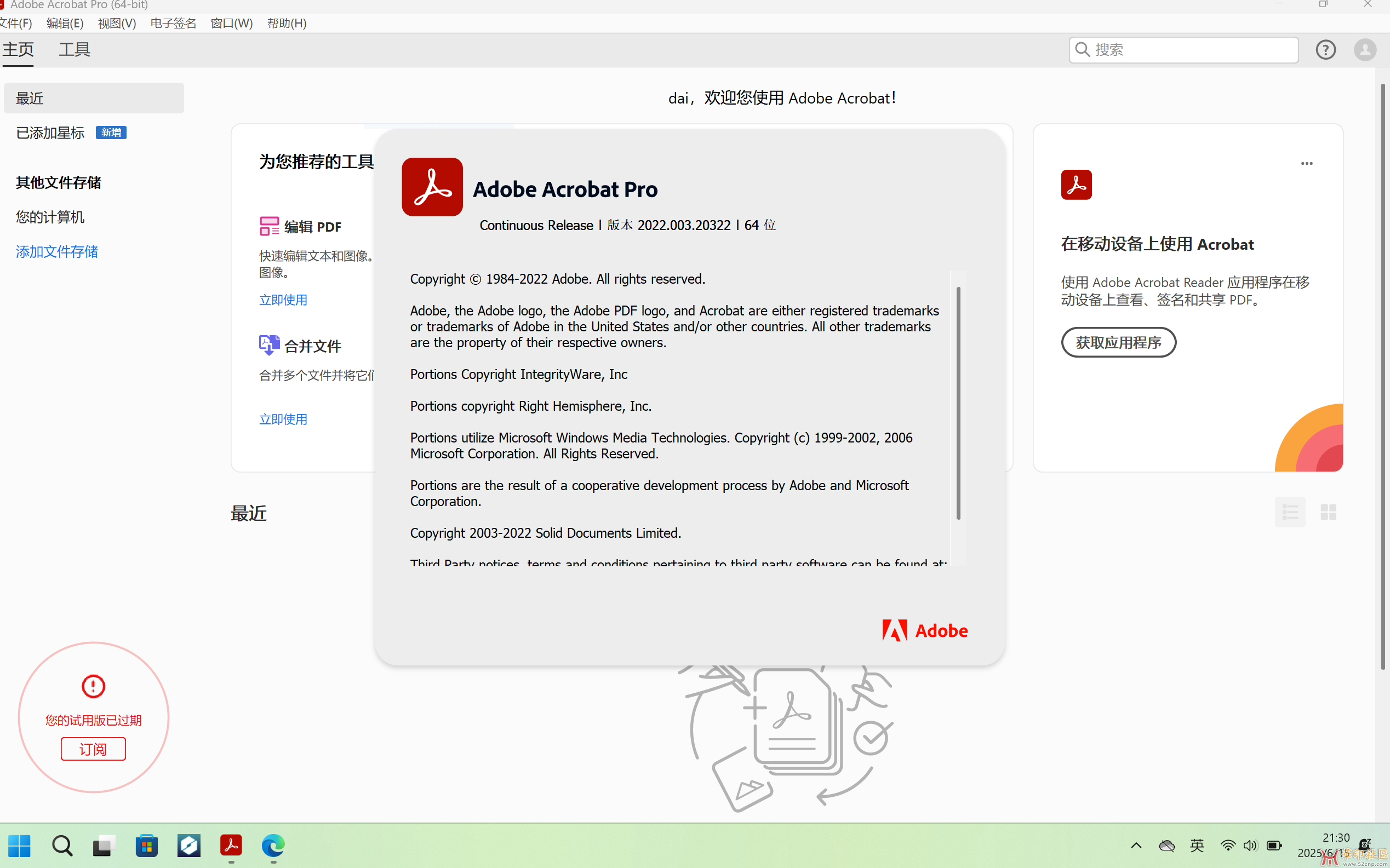This screenshot has height=868, width=1390.
Task: Click the Acrobat icon on taskbar
Action: (x=231, y=846)
